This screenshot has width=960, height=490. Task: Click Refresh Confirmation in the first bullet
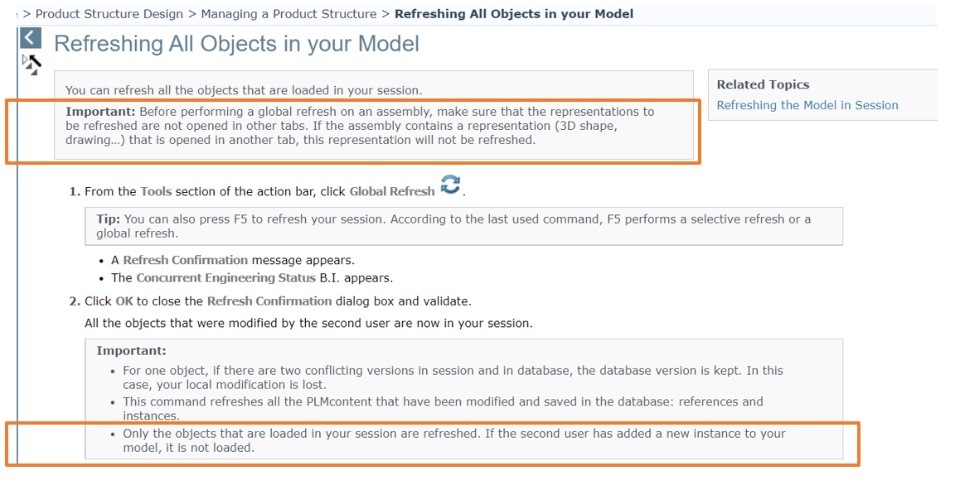pos(185,260)
